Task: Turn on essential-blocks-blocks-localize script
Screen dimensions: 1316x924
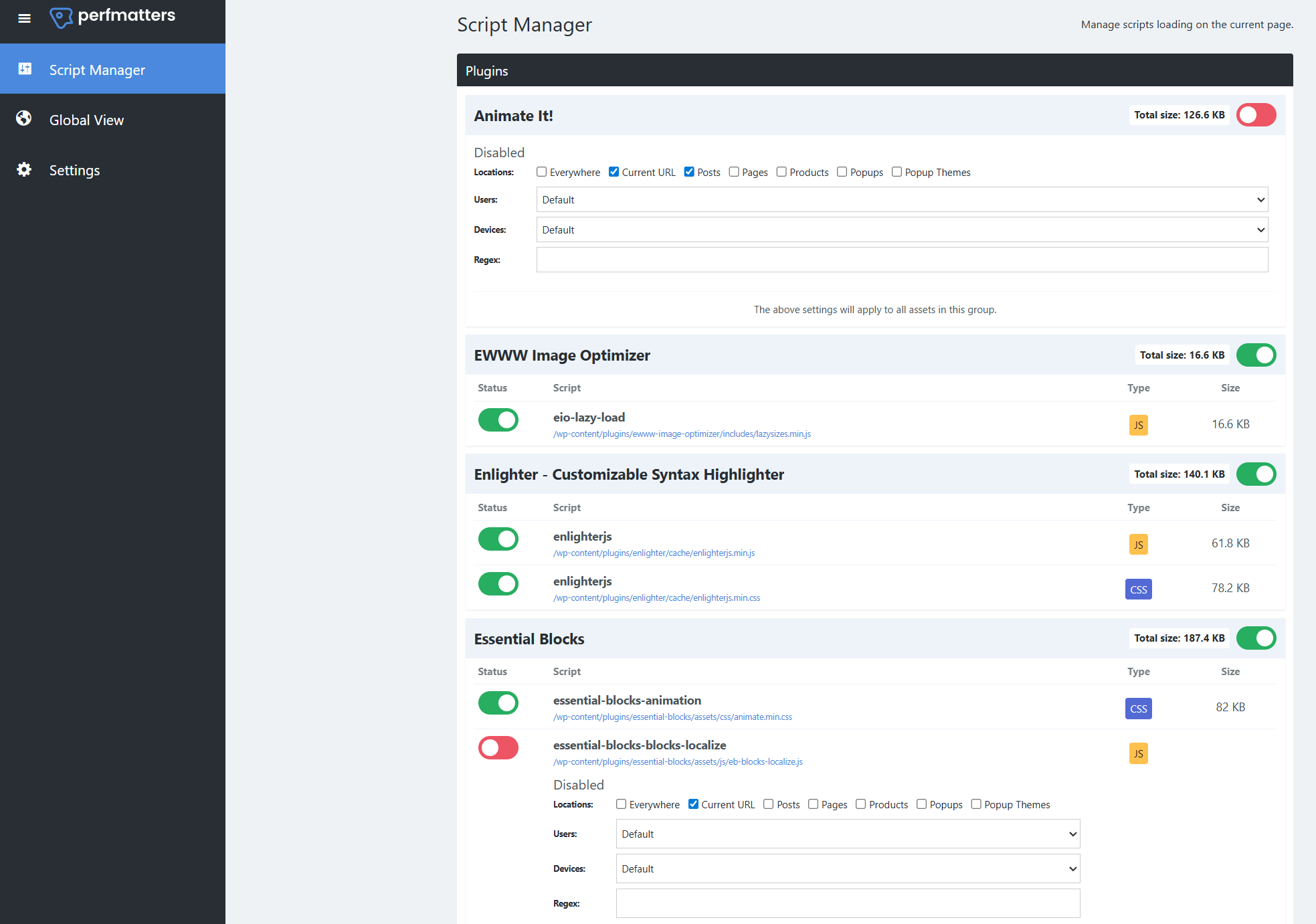Action: [x=498, y=747]
